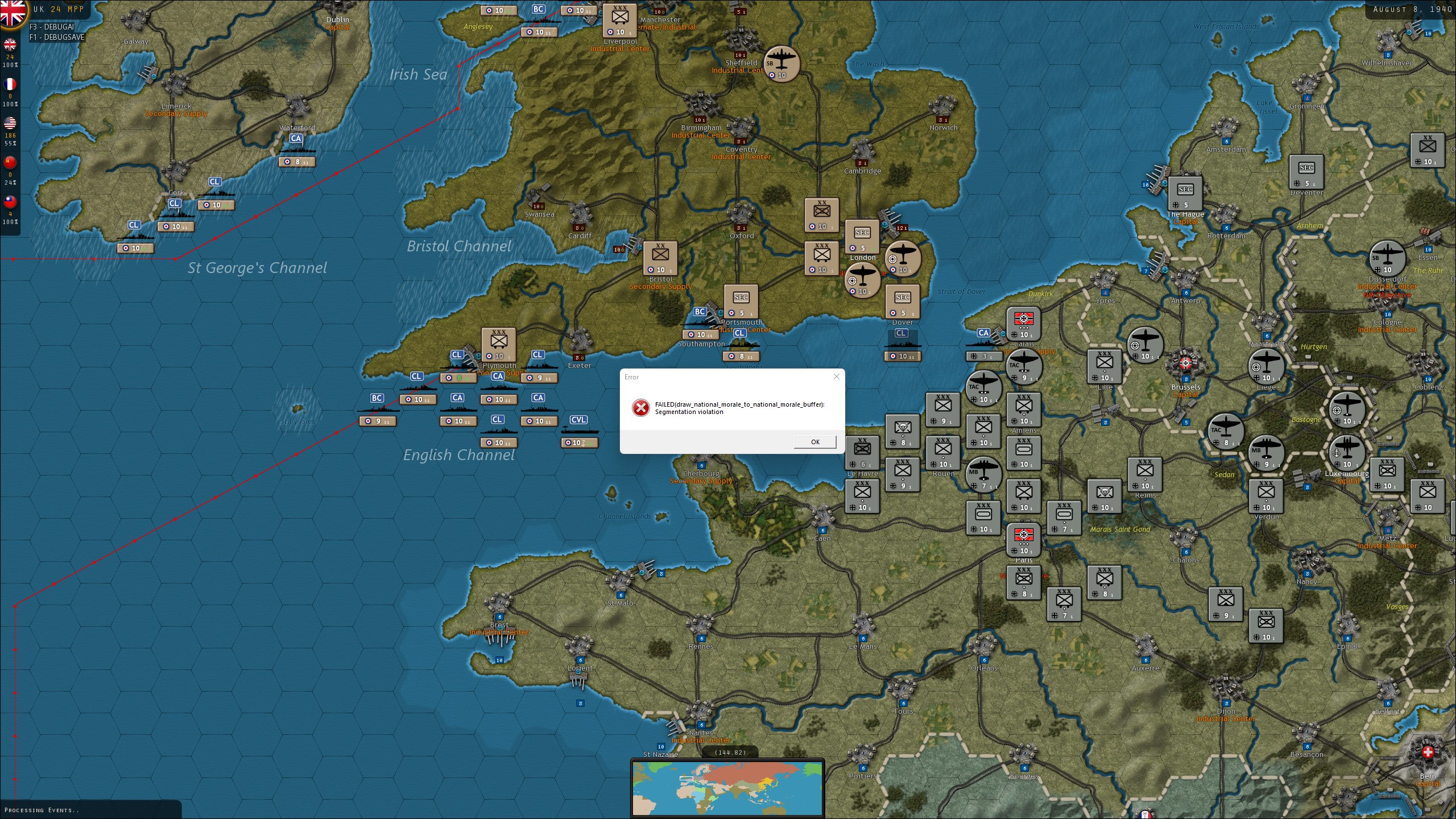
Task: Select the German HQ unit at Calais
Action: pyautogui.click(x=1024, y=324)
